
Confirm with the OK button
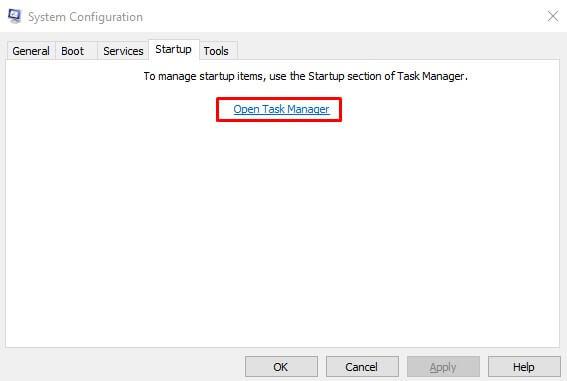(281, 367)
